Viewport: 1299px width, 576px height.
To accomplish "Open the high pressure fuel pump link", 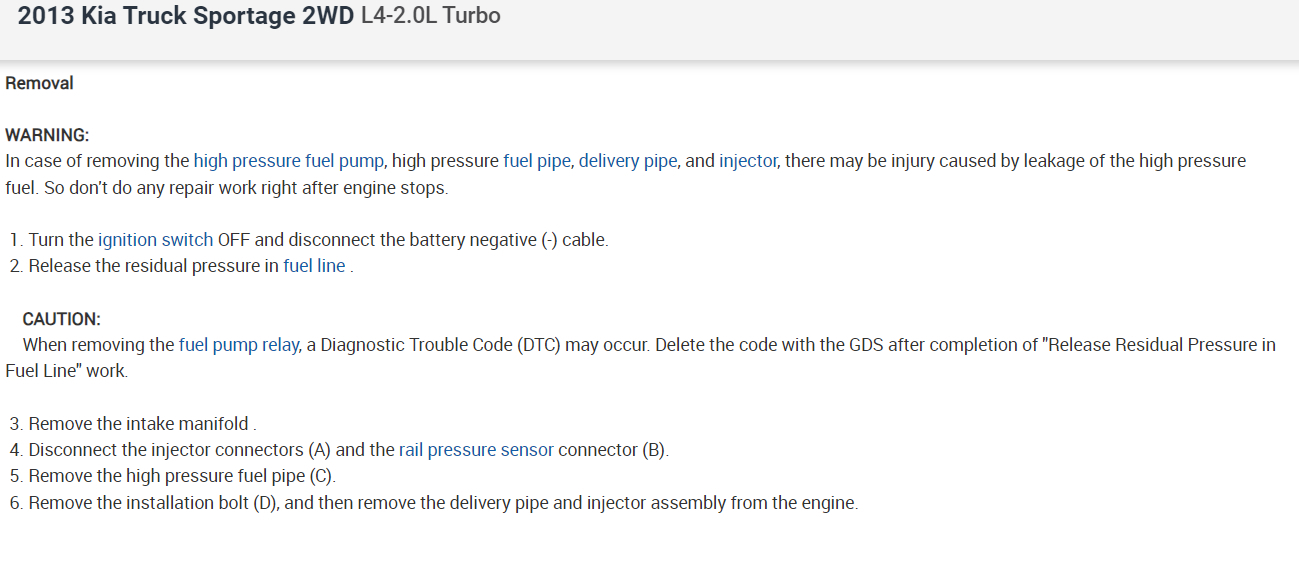I will [290, 161].
